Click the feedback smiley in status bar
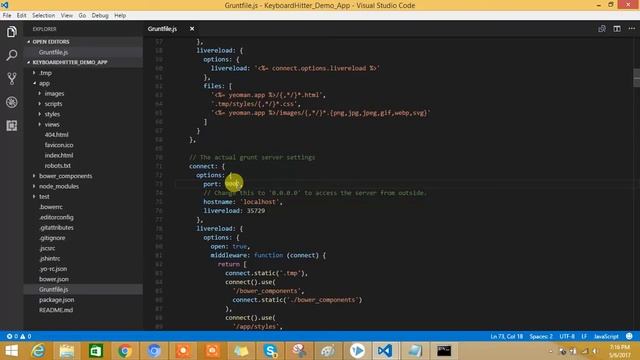Image resolution: width=640 pixels, height=360 pixels. [x=629, y=336]
